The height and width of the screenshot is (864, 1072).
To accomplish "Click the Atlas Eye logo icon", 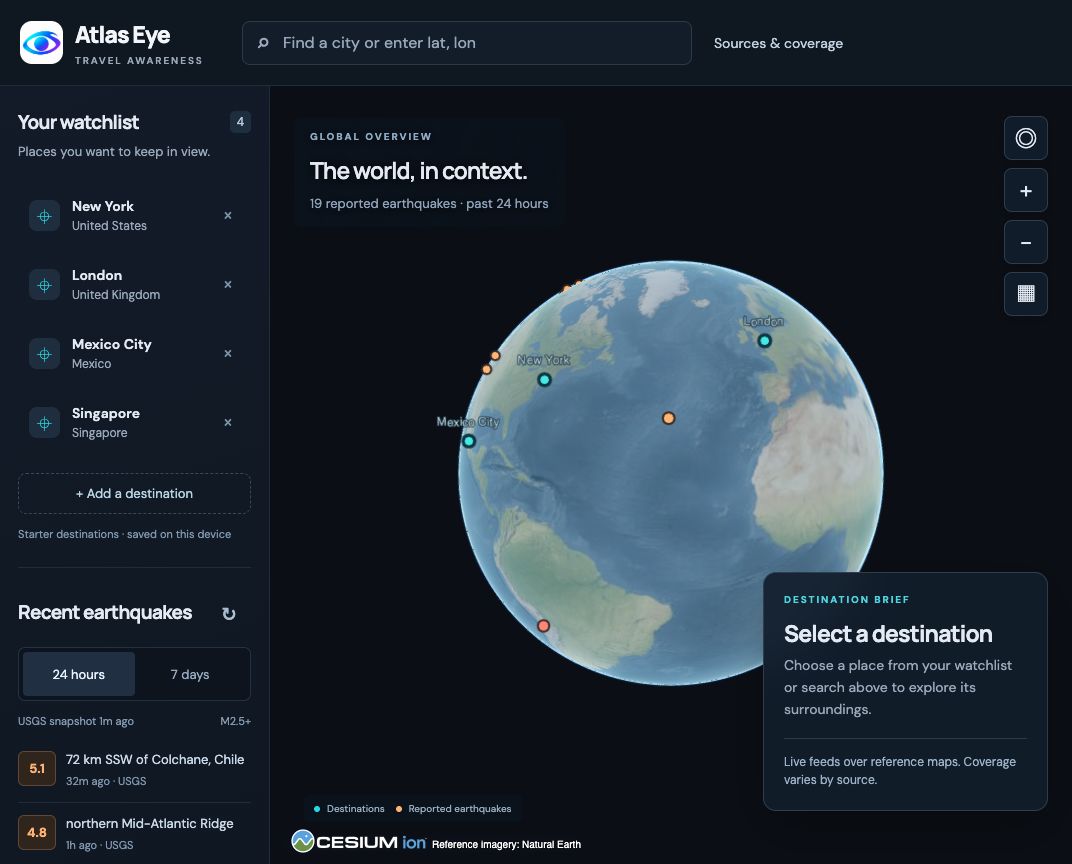I will pyautogui.click(x=42, y=42).
